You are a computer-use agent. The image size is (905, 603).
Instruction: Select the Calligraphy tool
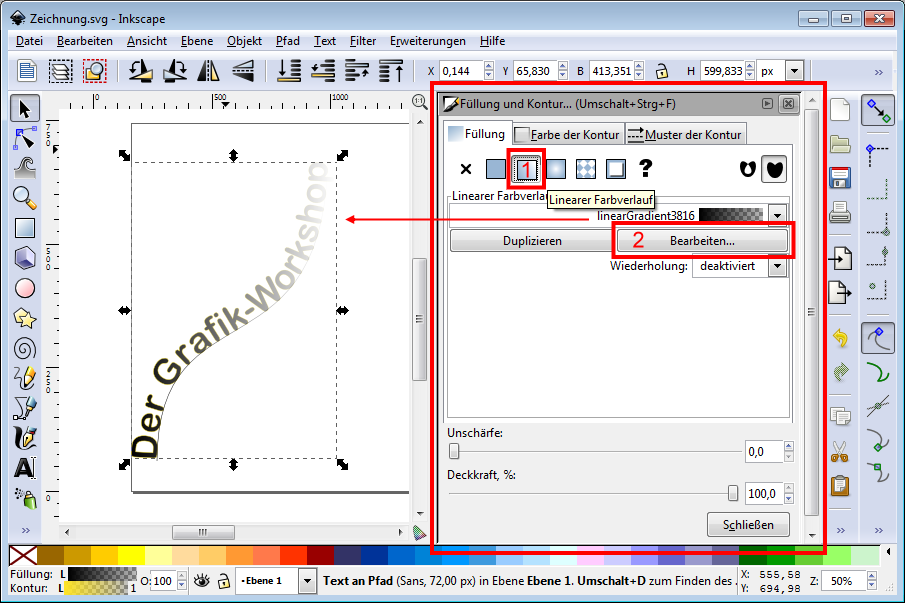tap(24, 438)
